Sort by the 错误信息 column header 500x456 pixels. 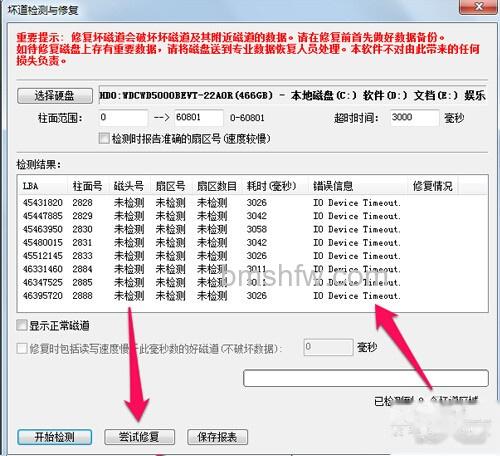(x=358, y=186)
